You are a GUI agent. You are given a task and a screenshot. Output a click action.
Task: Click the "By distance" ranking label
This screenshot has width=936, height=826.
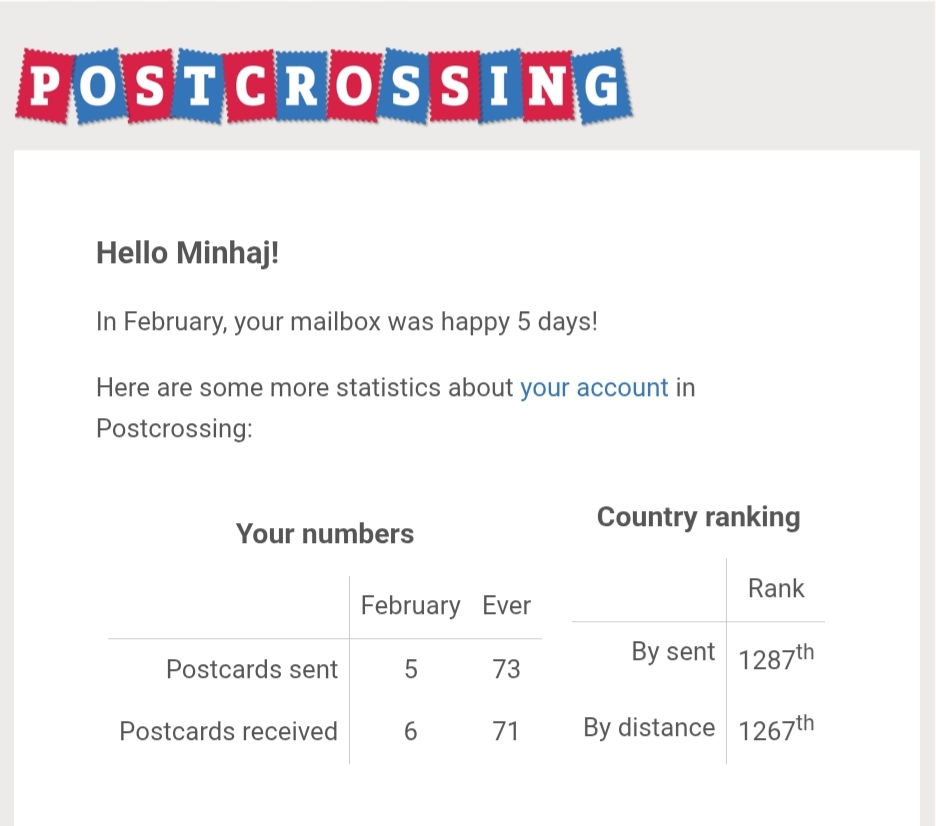(x=649, y=728)
